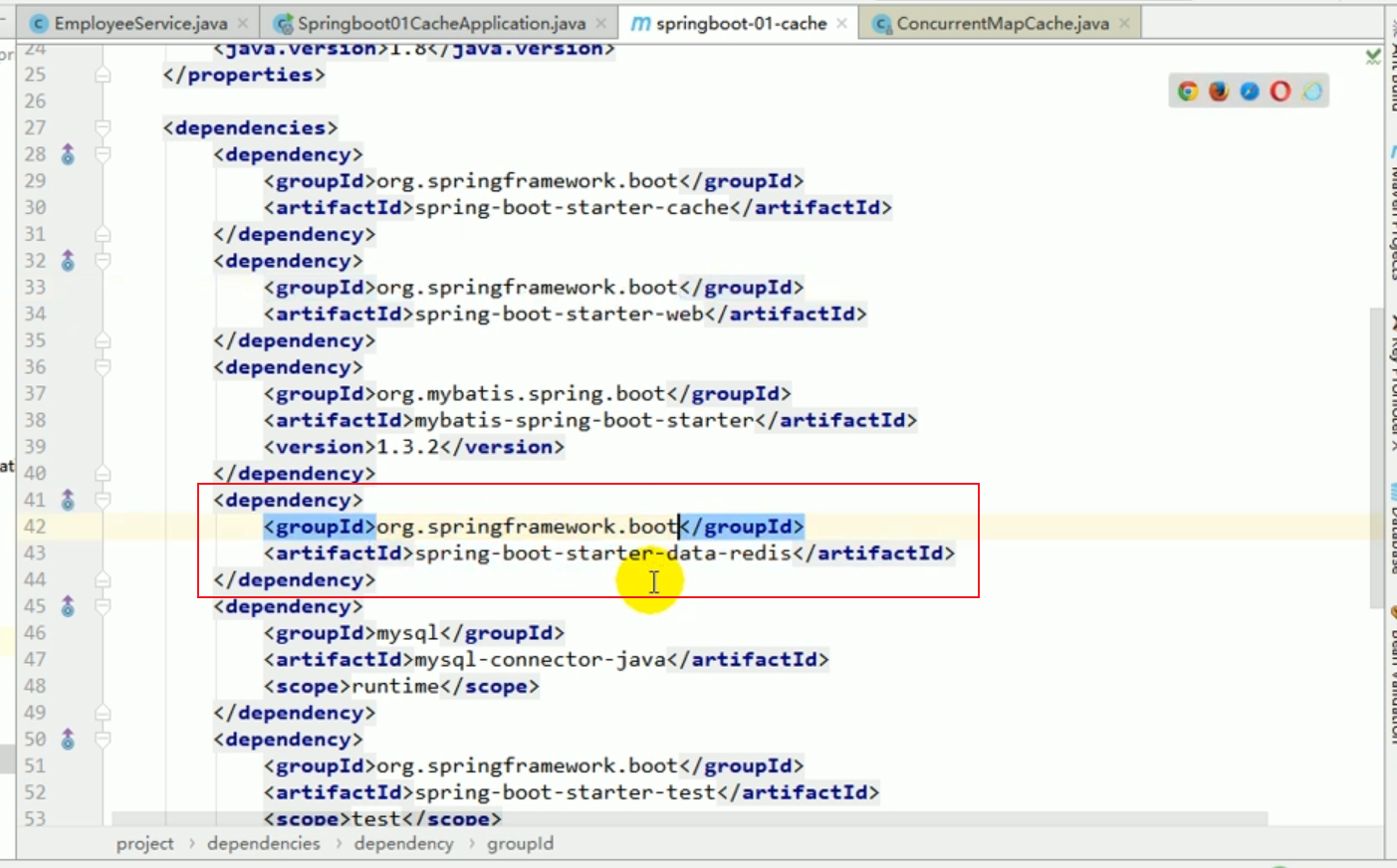Viewport: 1397px width, 868px height.
Task: Switch to the Springboot01CacheApplication.java tab
Action: [441, 23]
